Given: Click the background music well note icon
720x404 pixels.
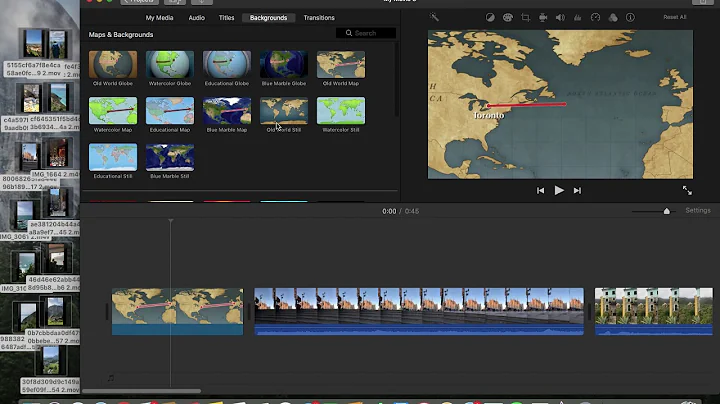Looking at the screenshot, I should pyautogui.click(x=111, y=378).
